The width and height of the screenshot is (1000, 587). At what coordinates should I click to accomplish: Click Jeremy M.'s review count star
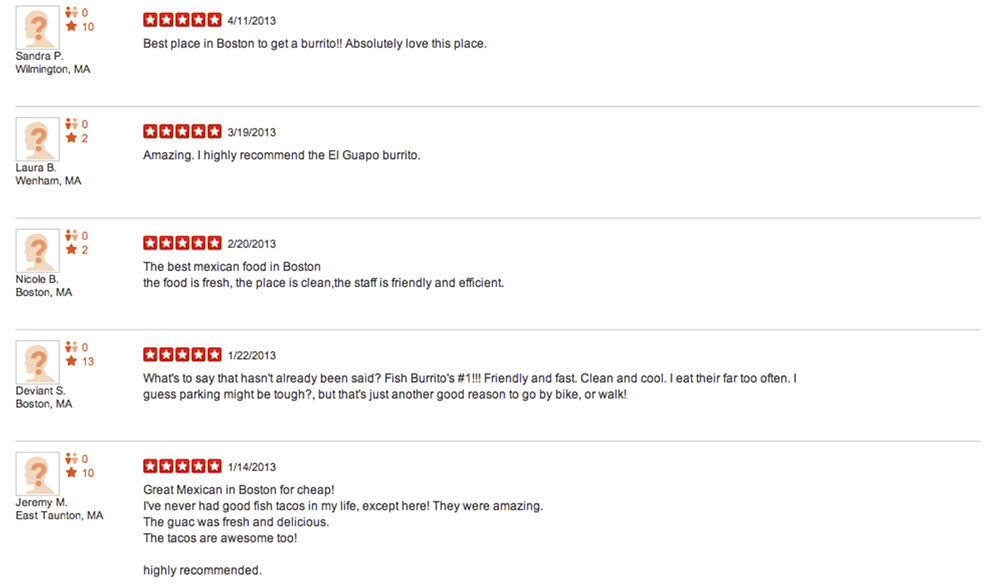tap(71, 473)
